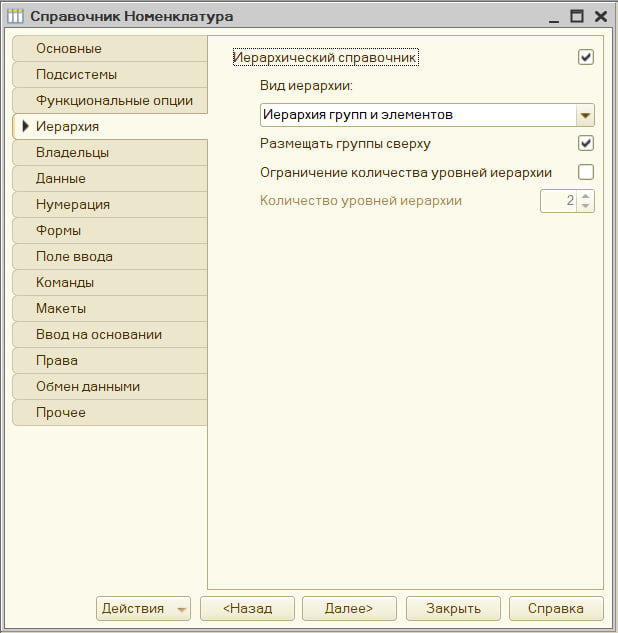Open the Данные tab

click(110, 178)
